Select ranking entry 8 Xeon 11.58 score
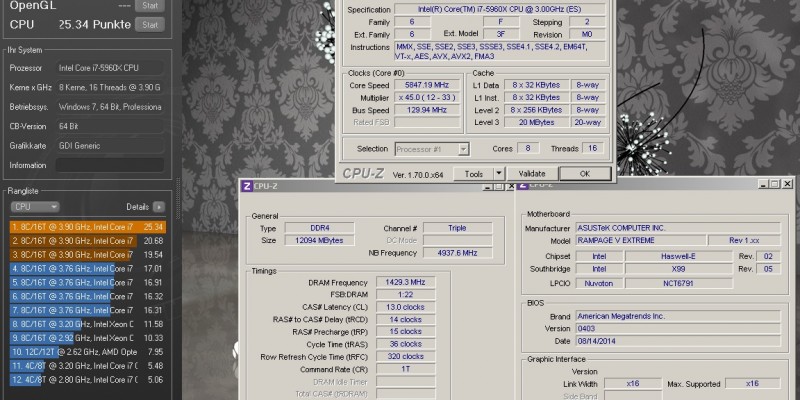Image resolution: width=800 pixels, height=400 pixels. [x=87, y=324]
